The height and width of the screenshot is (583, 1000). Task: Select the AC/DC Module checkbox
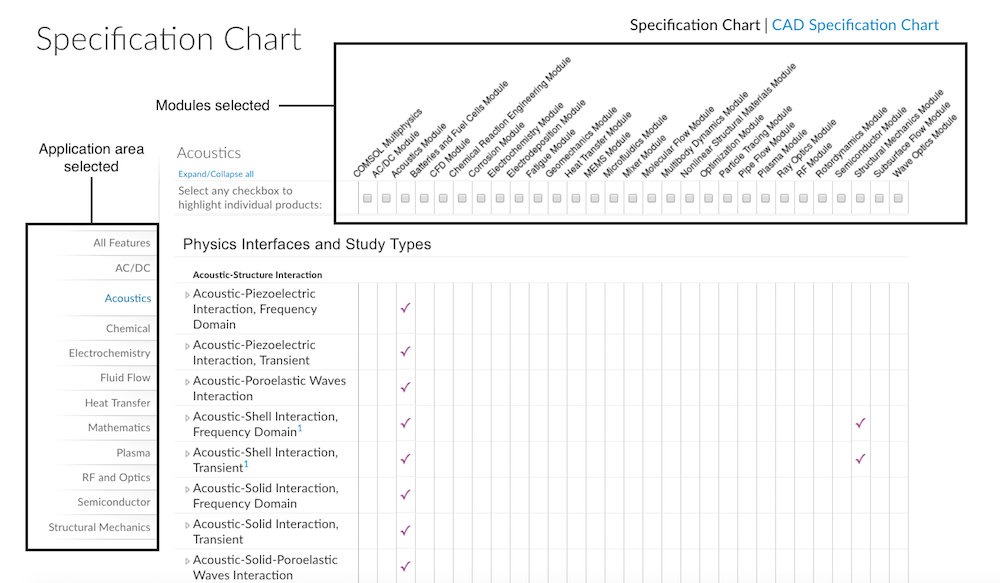click(x=386, y=199)
